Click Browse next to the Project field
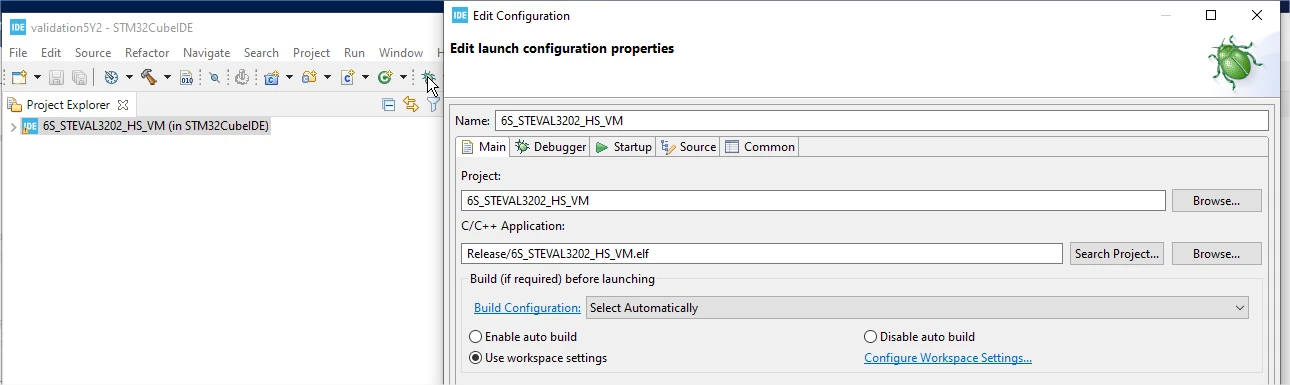This screenshot has height=385, width=1290. point(1216,200)
